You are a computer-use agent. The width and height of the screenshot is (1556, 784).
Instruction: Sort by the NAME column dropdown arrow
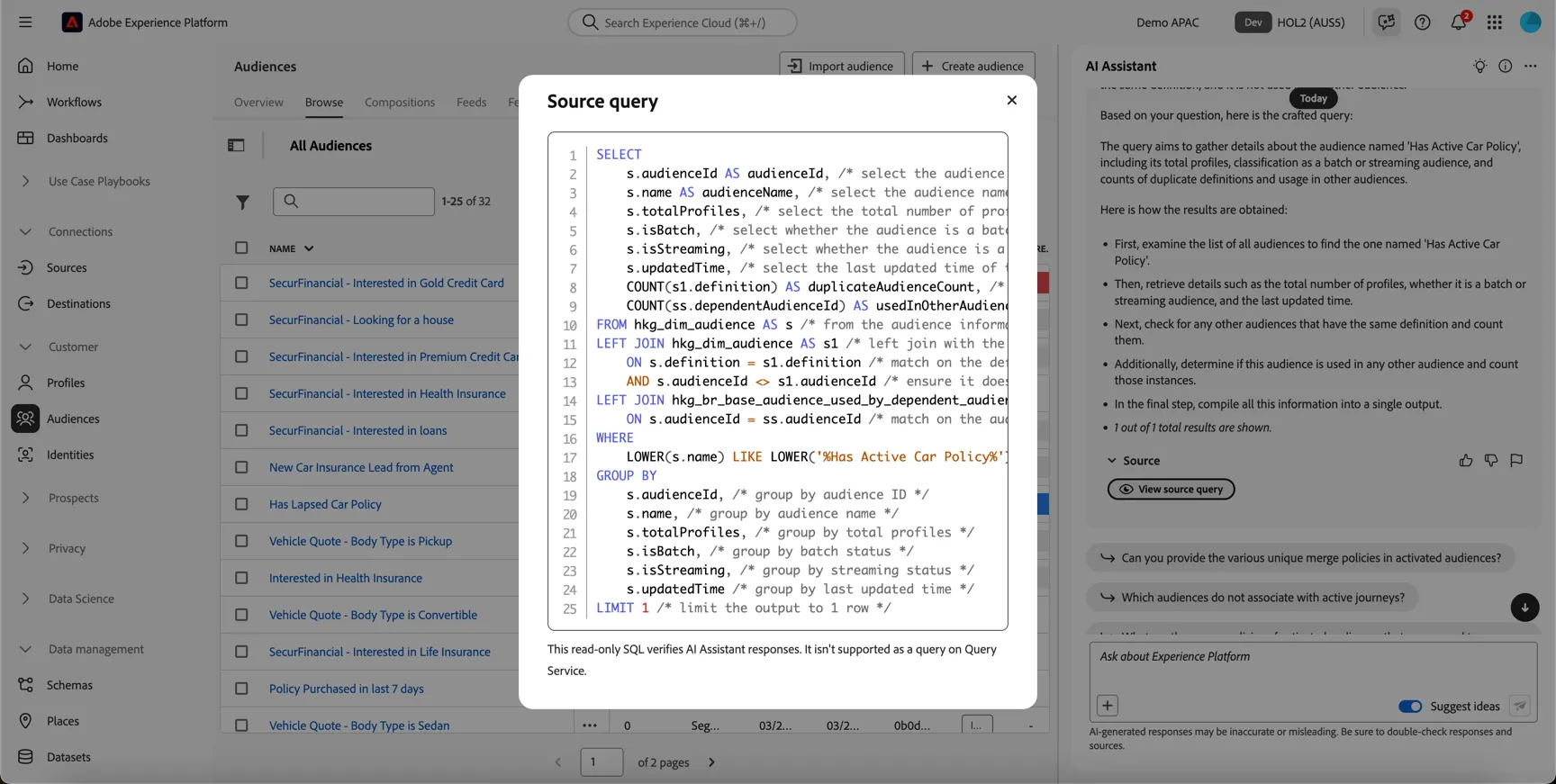pos(309,248)
